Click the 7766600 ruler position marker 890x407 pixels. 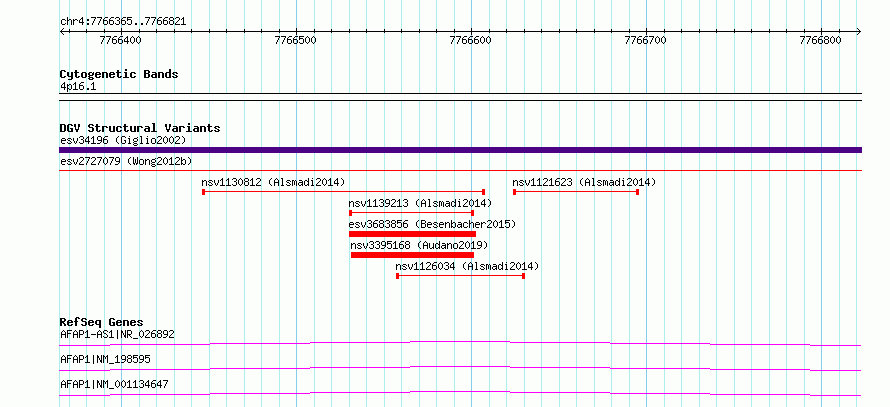pos(471,40)
